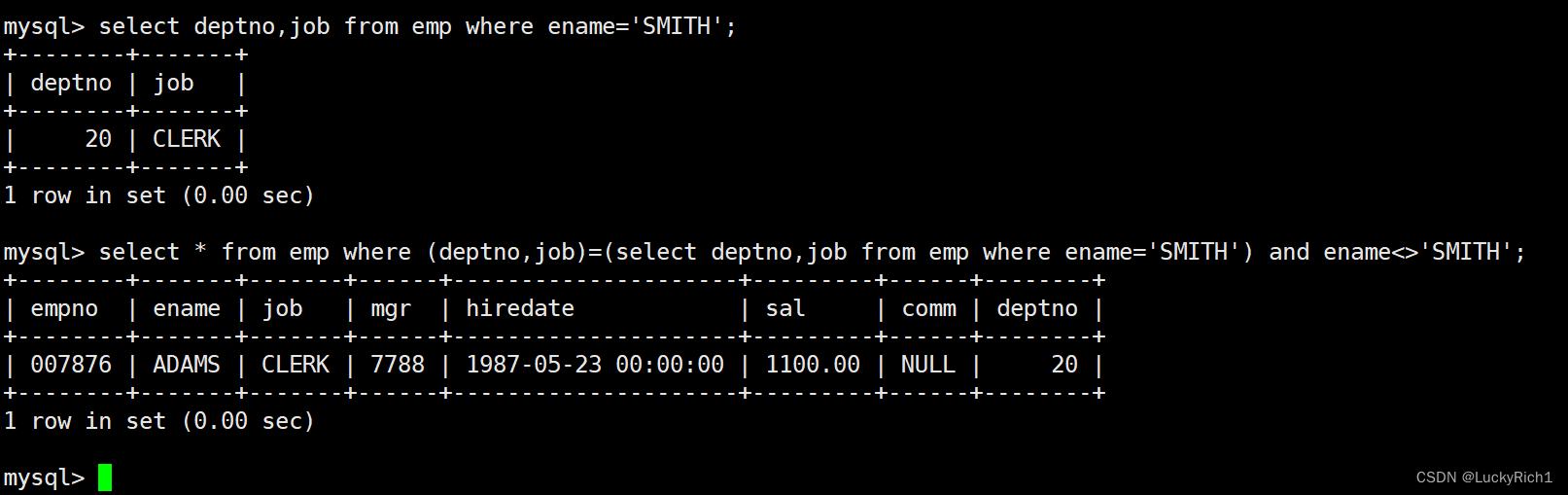Click the hire date 1987-05-23 00:00:00
The height and width of the screenshot is (495, 1568).
point(595,365)
